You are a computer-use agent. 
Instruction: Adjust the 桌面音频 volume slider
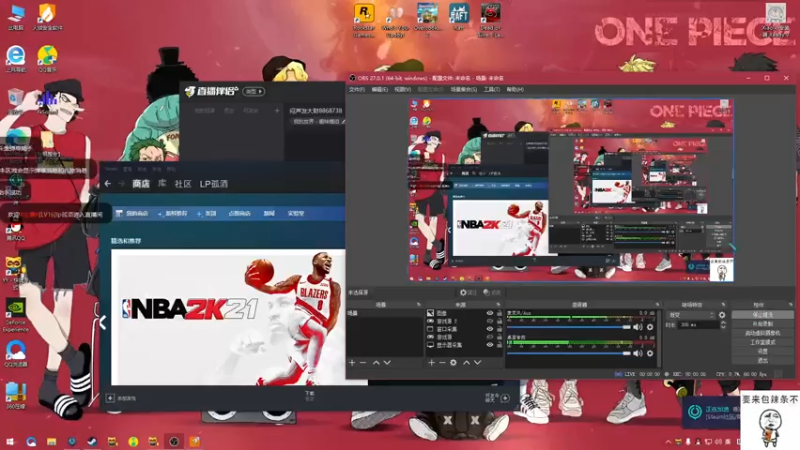[x=569, y=353]
